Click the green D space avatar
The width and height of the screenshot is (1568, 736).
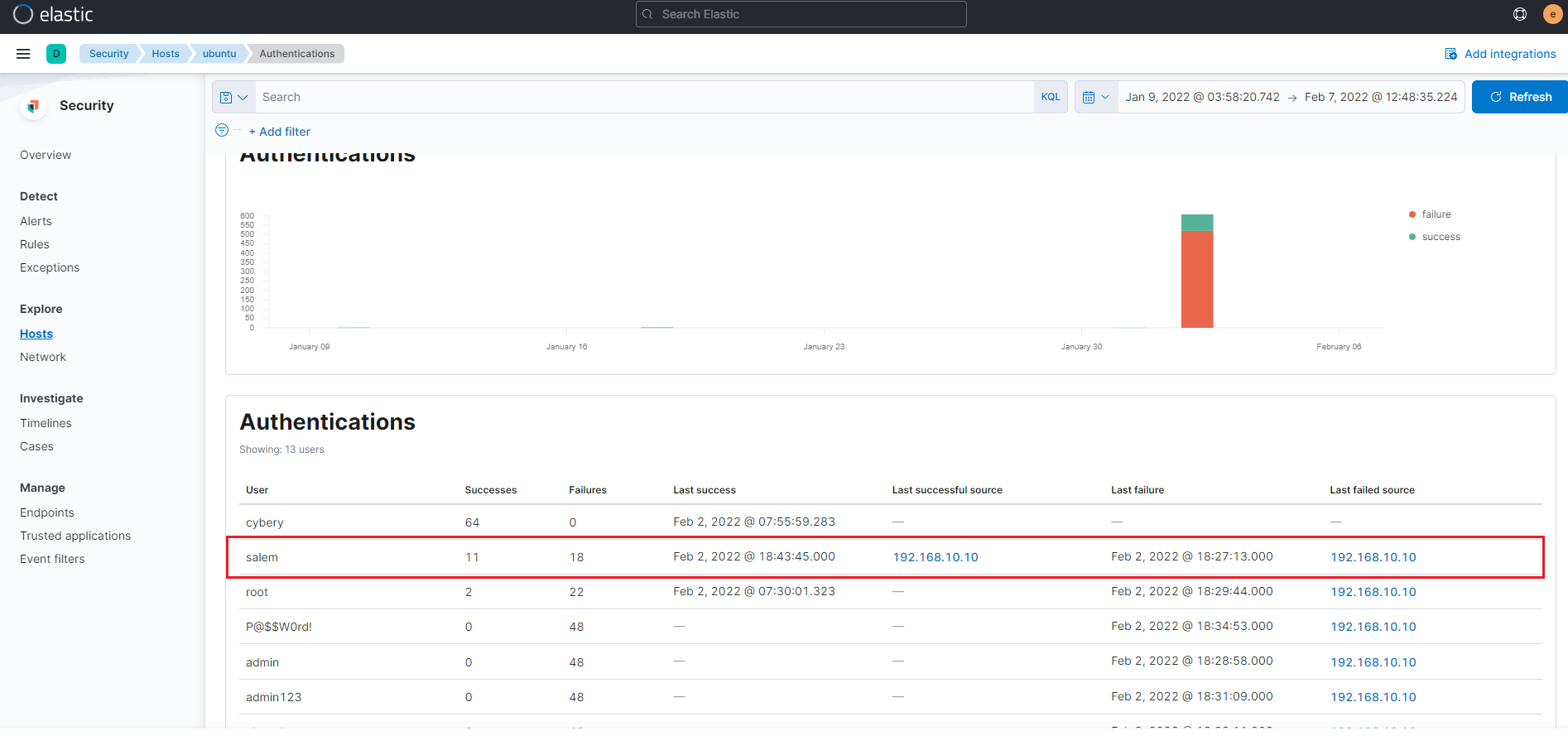coord(56,54)
